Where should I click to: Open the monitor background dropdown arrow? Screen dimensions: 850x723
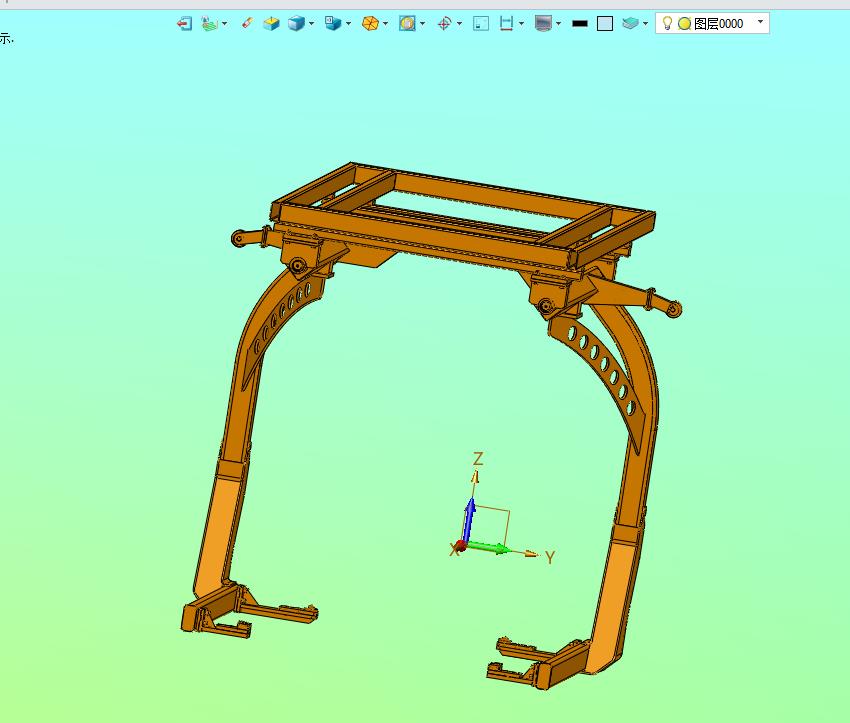[x=558, y=24]
